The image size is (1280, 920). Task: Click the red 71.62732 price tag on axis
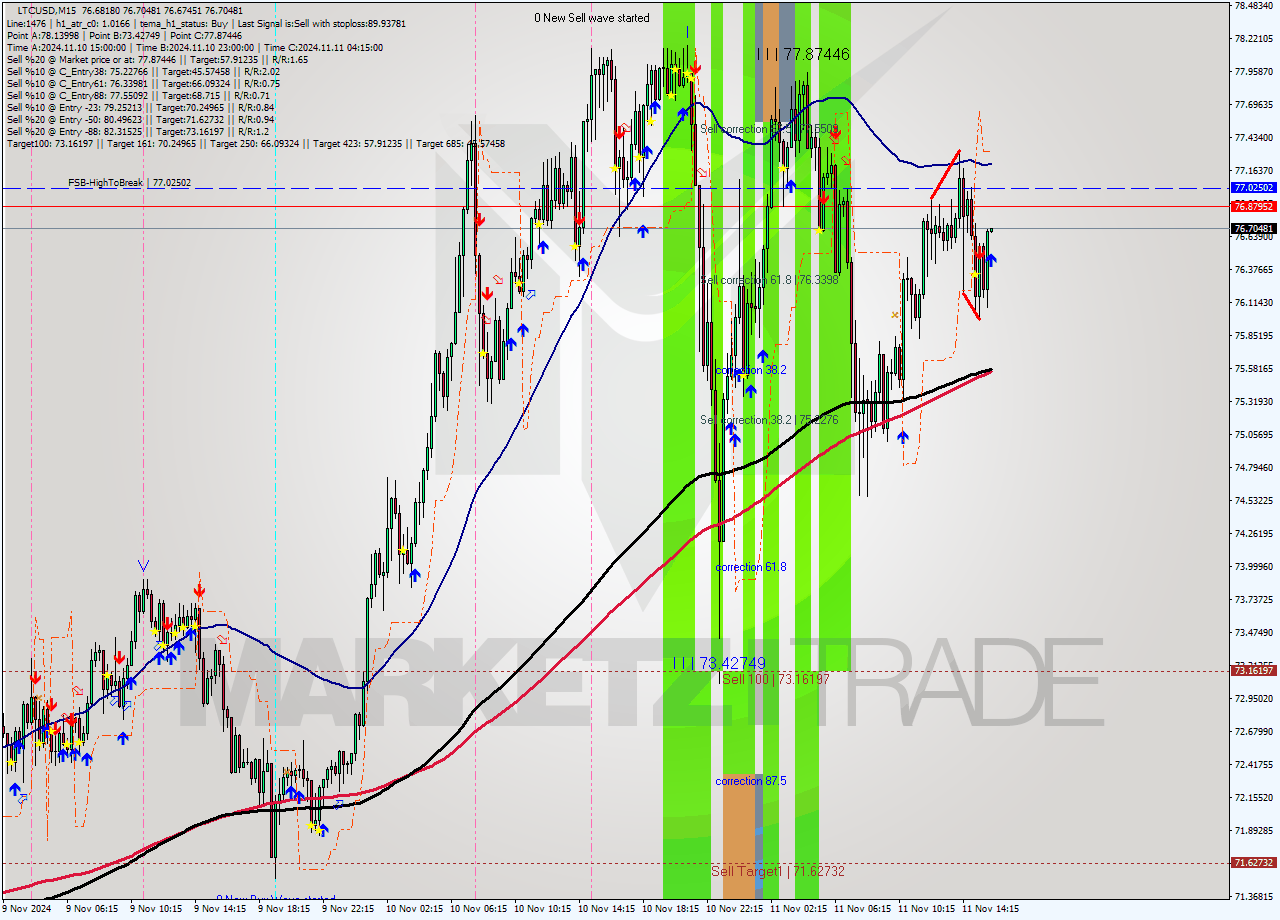coord(1254,862)
